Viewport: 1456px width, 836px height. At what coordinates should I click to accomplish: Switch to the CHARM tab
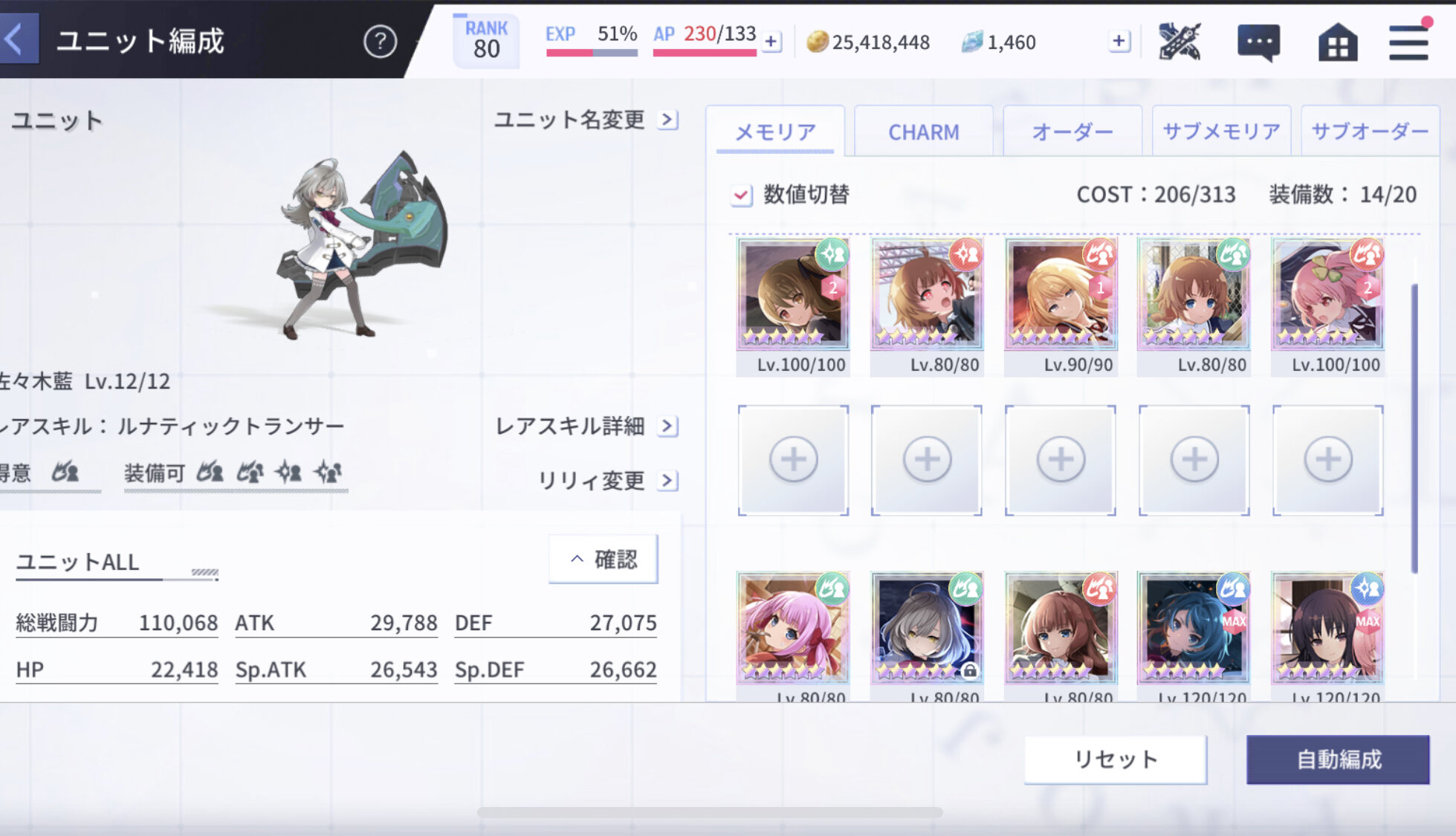[923, 132]
